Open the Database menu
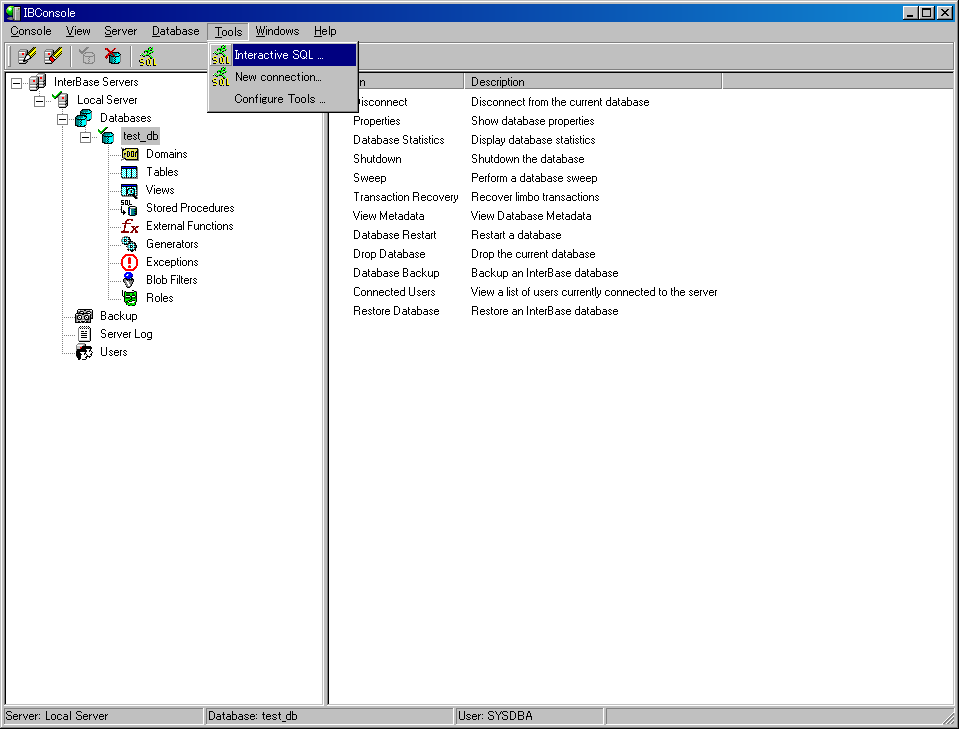Screen dimensions: 959x729 click(x=175, y=31)
